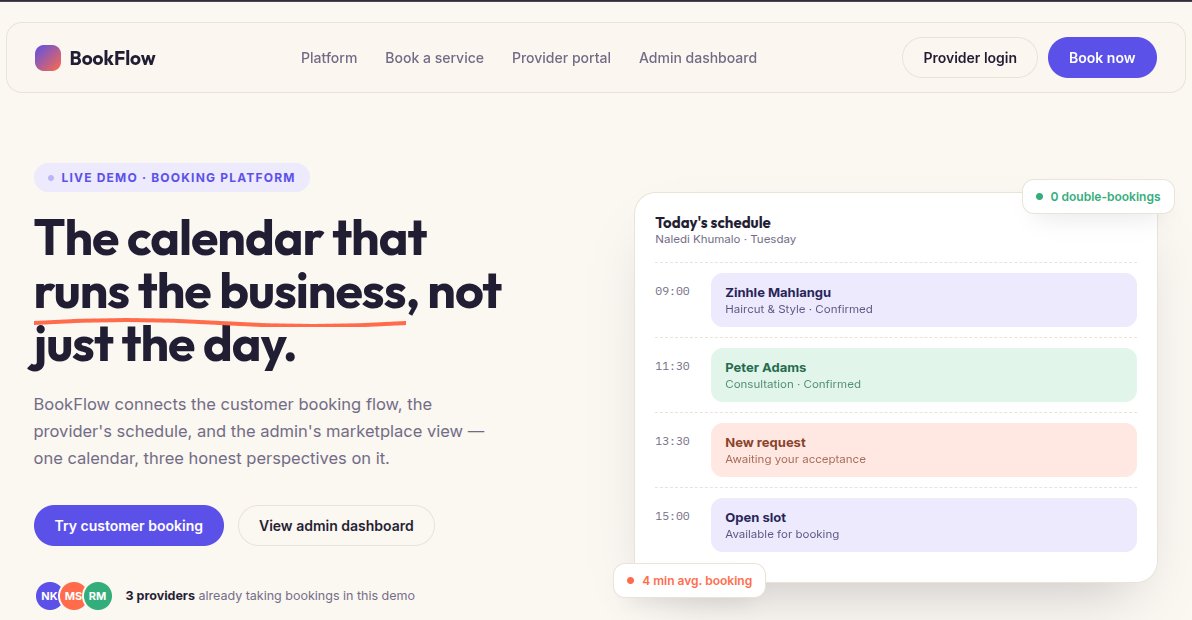
Task: Select the Open slot card
Action: (924, 525)
